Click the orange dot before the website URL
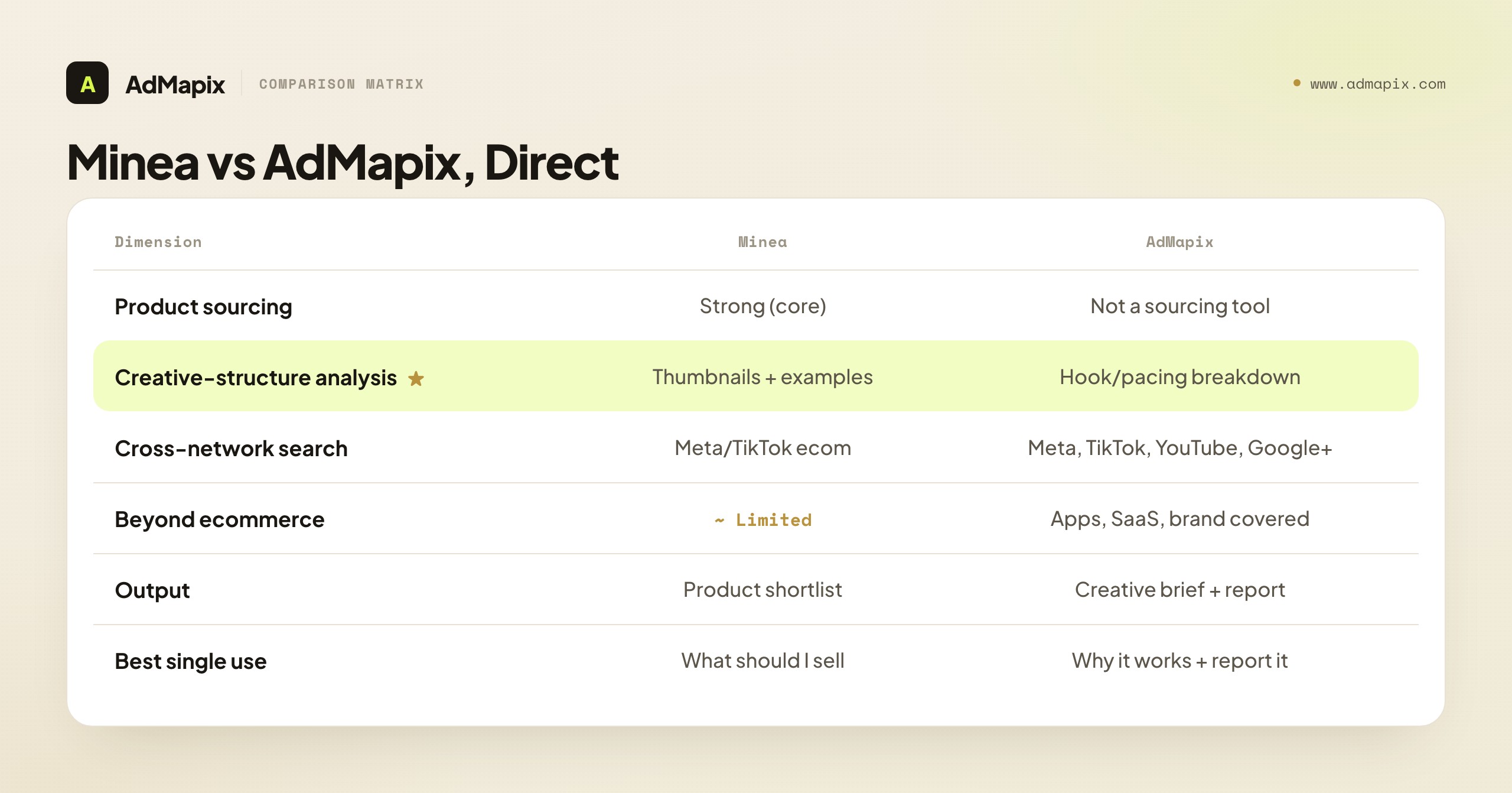Screen dimensions: 1512x793 1297,83
